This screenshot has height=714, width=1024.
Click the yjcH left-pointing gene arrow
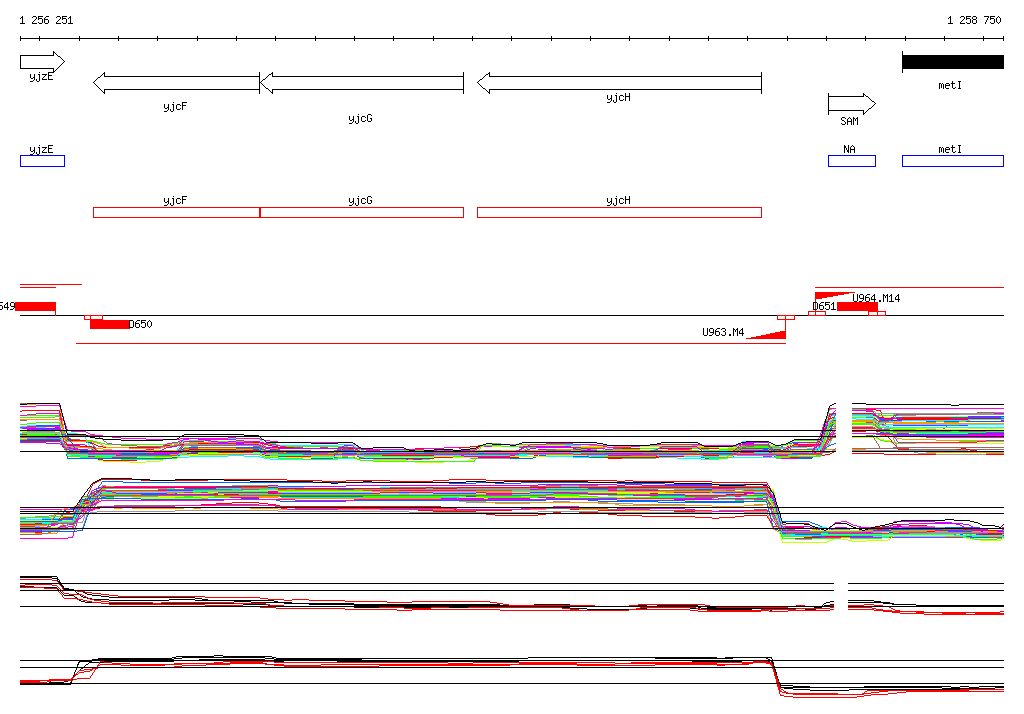[619, 83]
